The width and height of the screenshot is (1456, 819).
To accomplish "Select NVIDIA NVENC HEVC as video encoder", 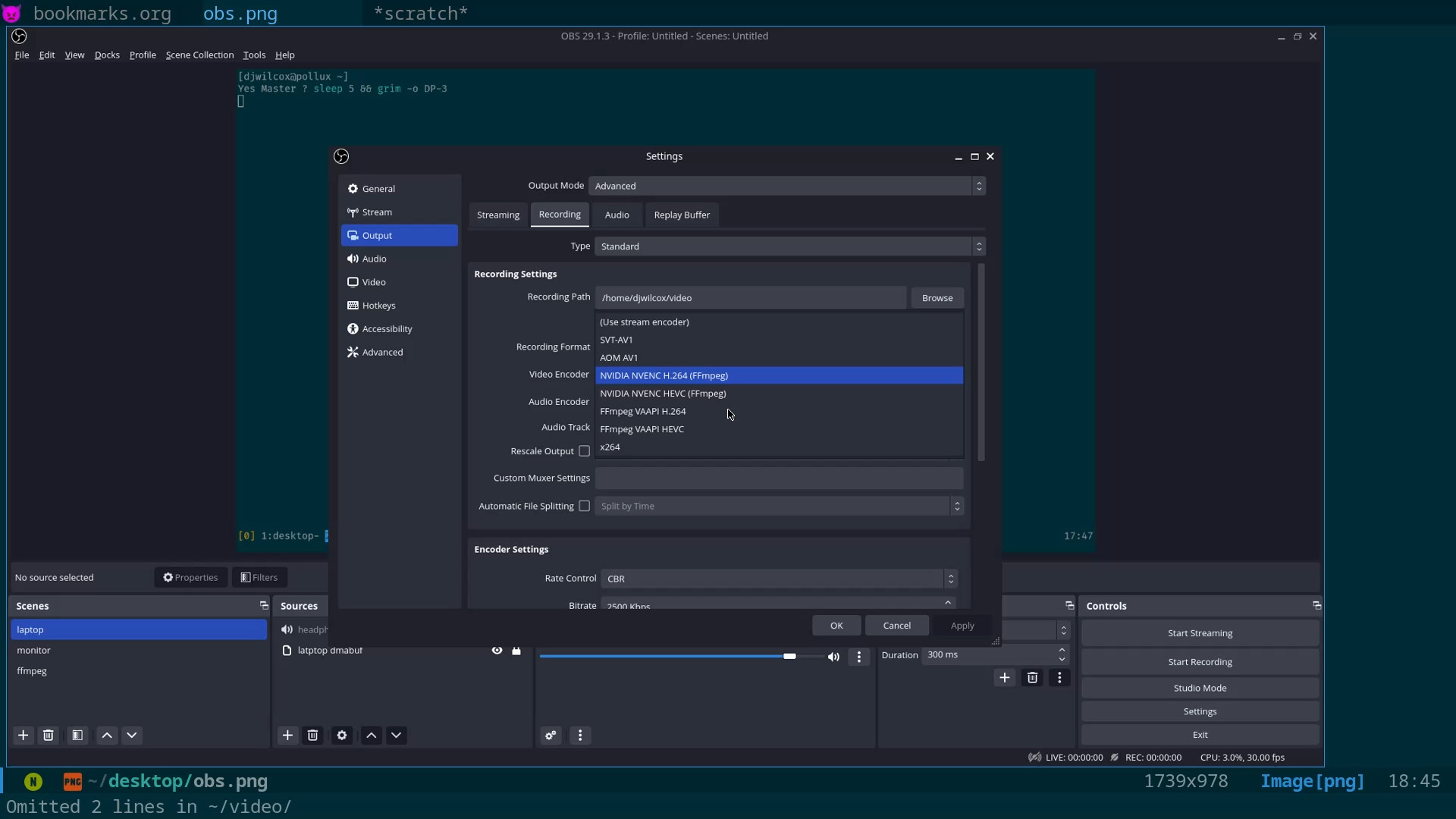I will [x=664, y=394].
